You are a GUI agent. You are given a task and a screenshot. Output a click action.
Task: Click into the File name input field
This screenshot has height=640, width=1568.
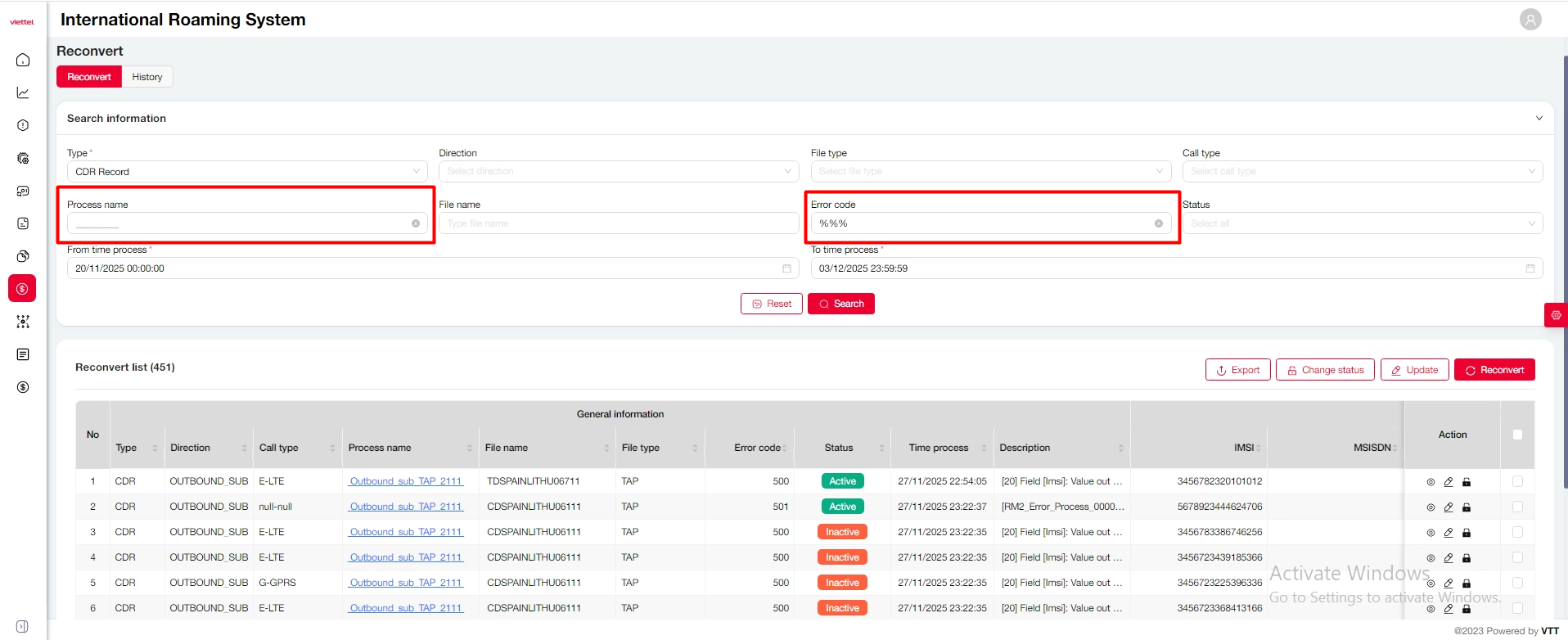[x=619, y=223]
